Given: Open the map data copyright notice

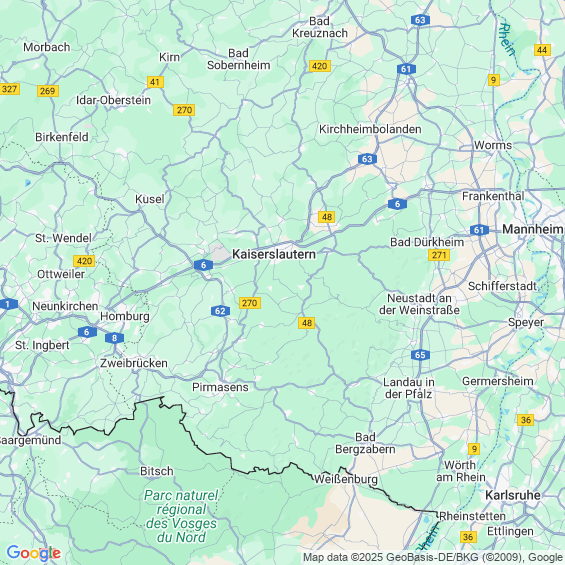Looking at the screenshot, I should click(433, 557).
